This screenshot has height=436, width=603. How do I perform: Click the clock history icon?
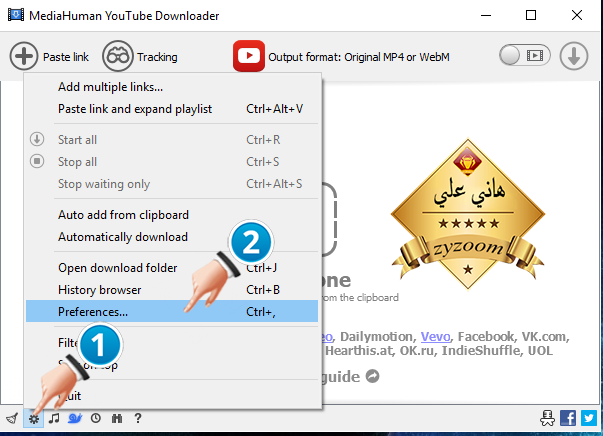(x=96, y=418)
